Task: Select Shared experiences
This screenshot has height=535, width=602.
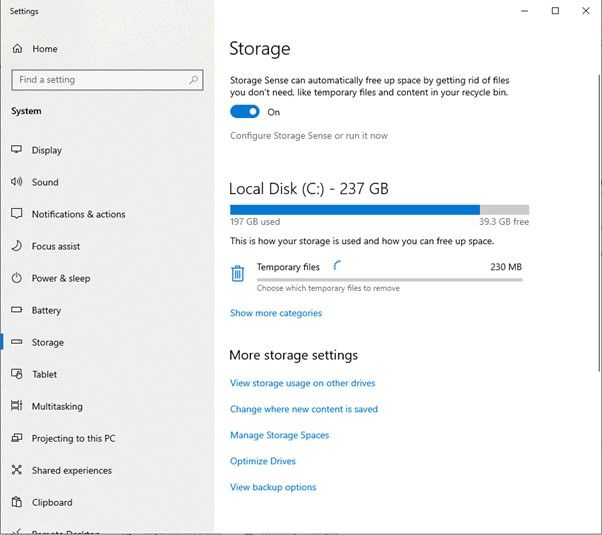Action: [x=72, y=470]
